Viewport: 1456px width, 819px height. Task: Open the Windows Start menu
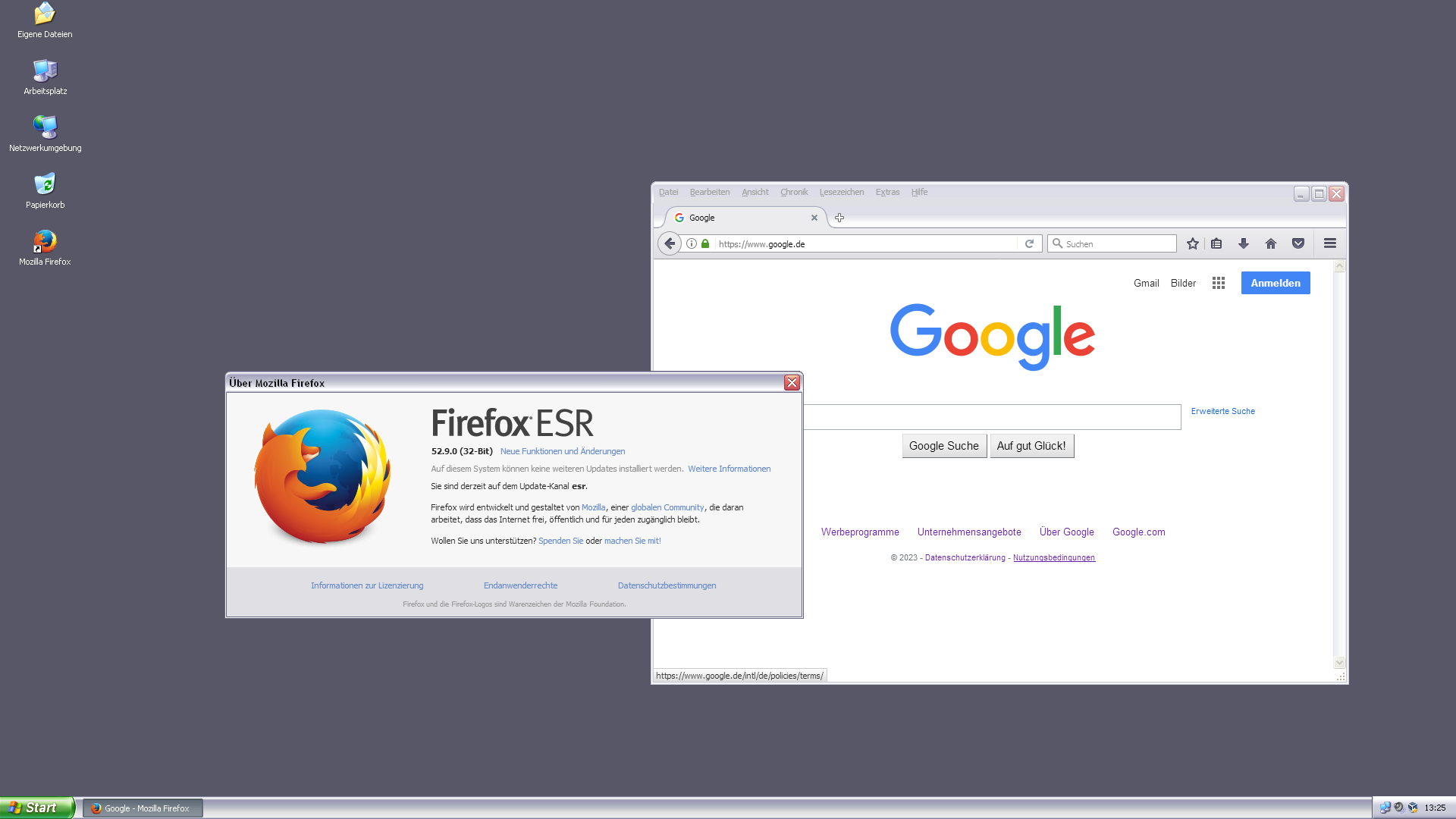(x=37, y=808)
